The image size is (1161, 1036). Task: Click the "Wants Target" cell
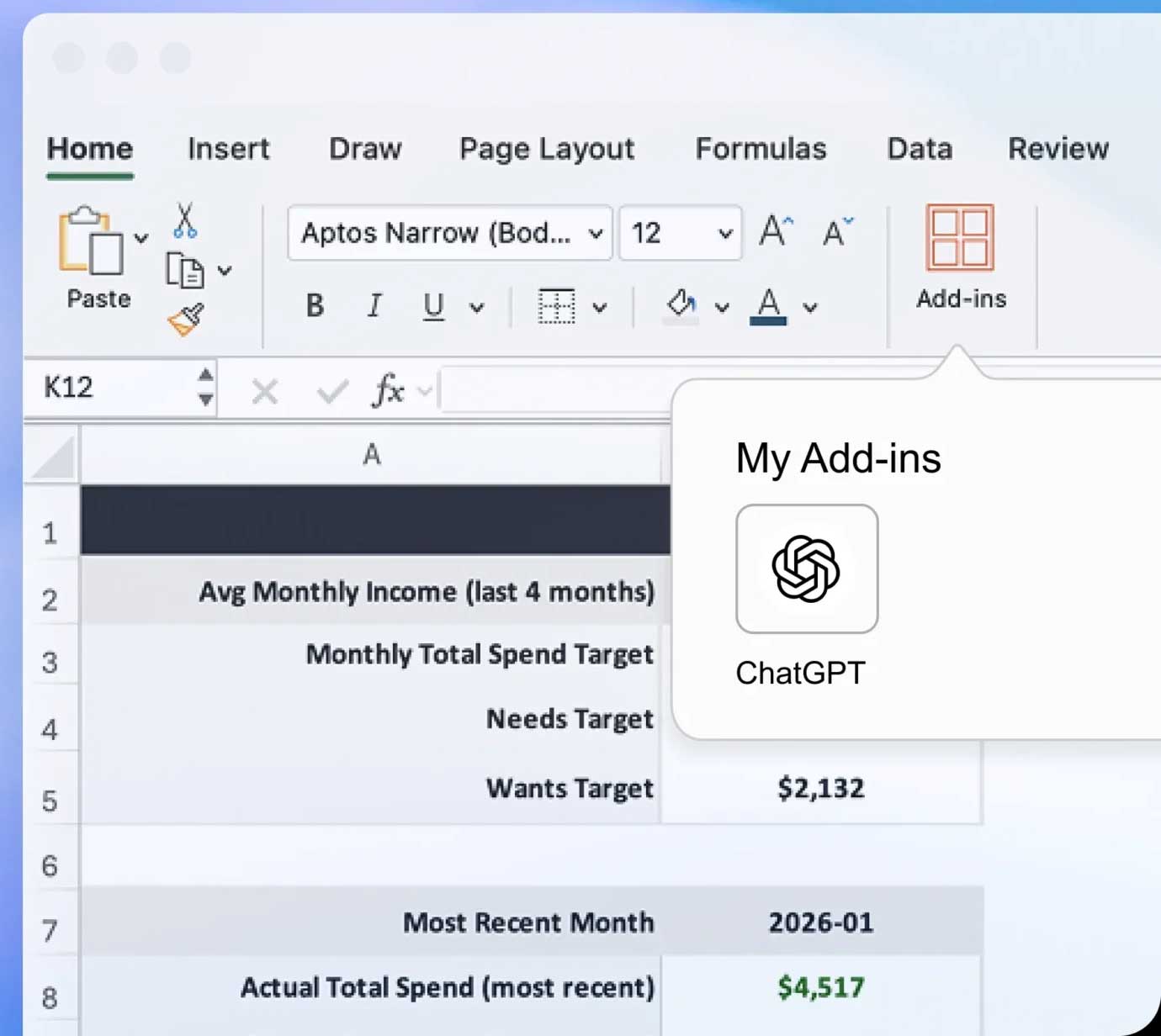(372, 788)
